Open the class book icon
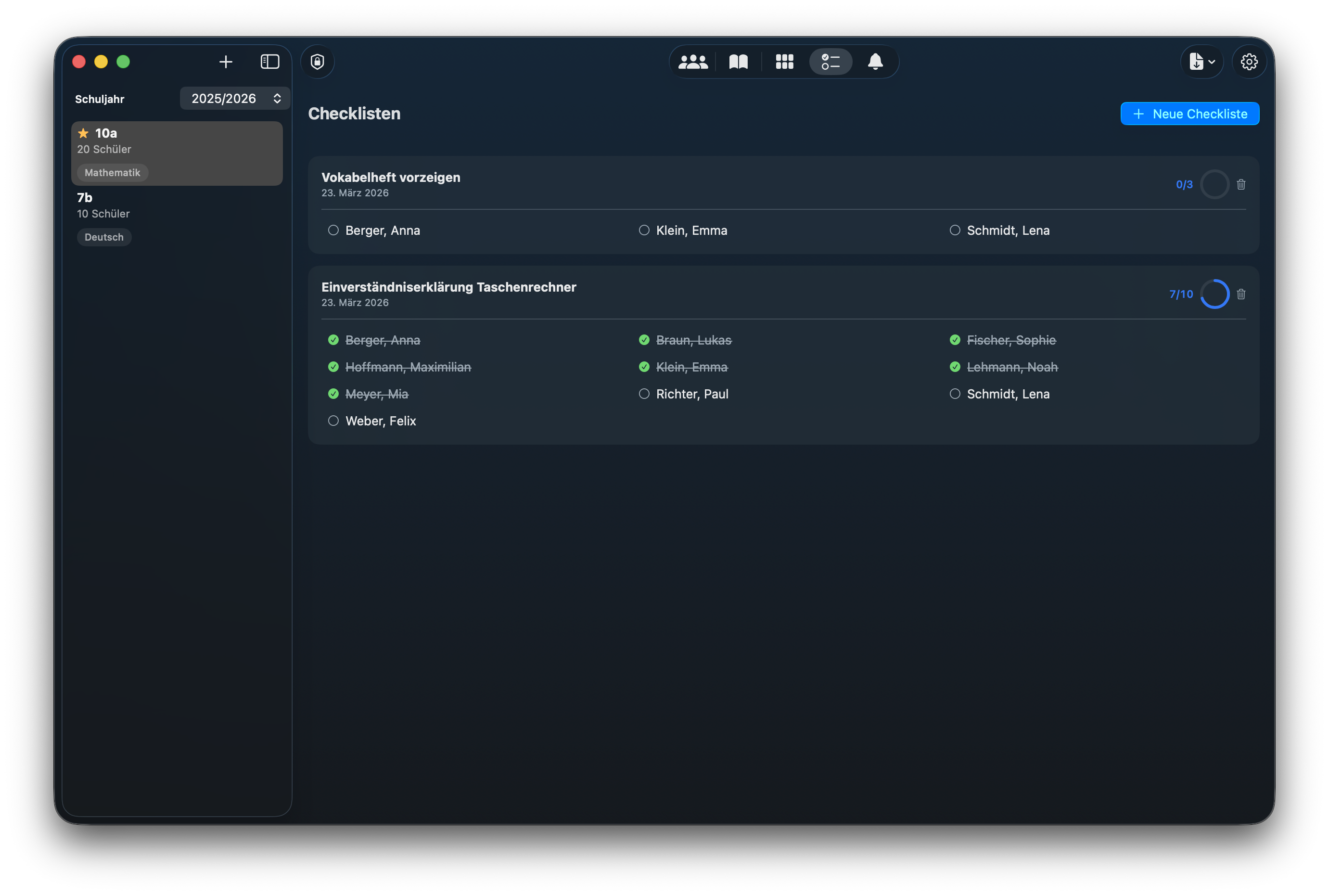 [x=738, y=62]
